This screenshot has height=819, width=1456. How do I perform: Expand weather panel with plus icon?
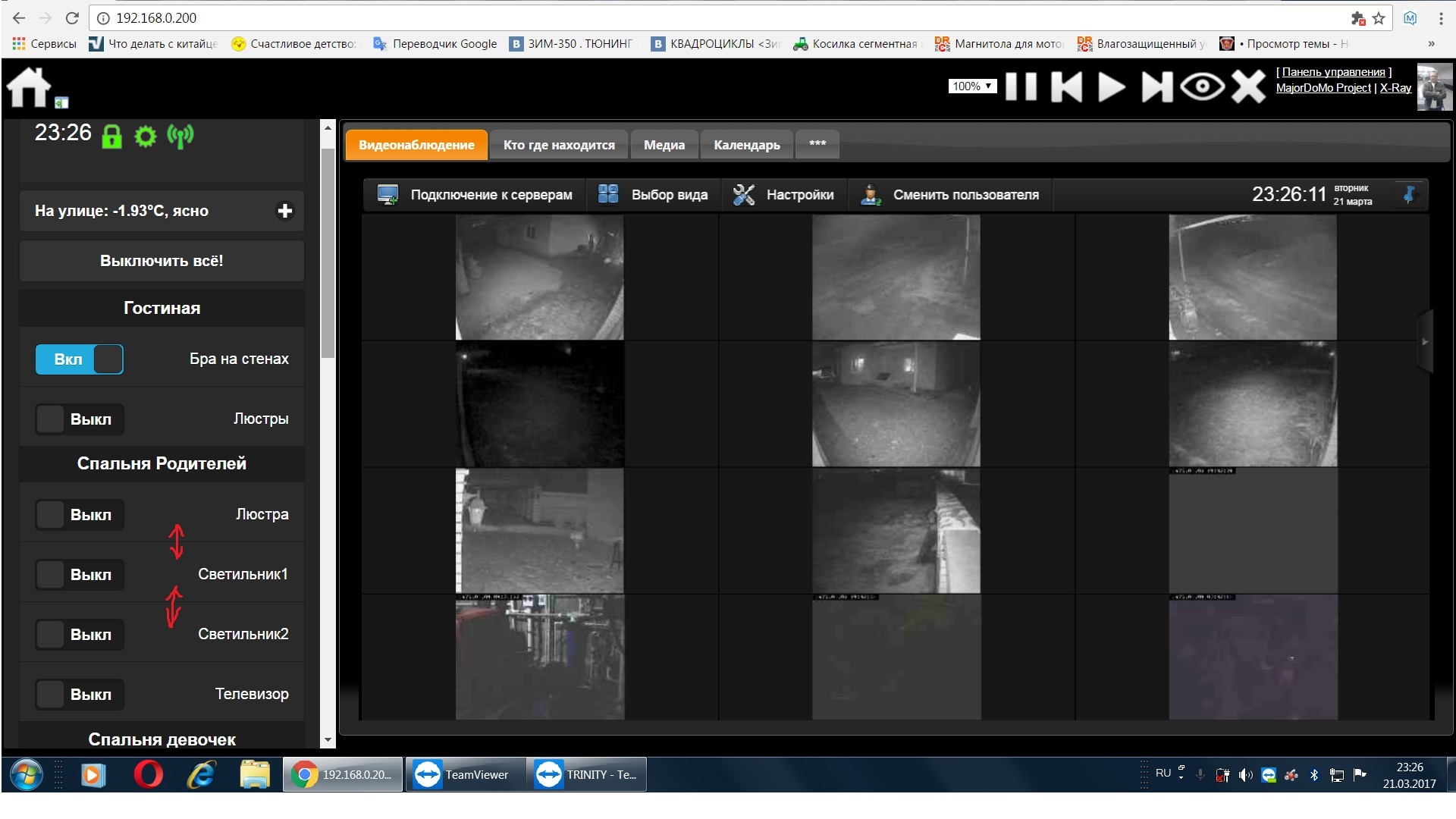click(x=285, y=211)
